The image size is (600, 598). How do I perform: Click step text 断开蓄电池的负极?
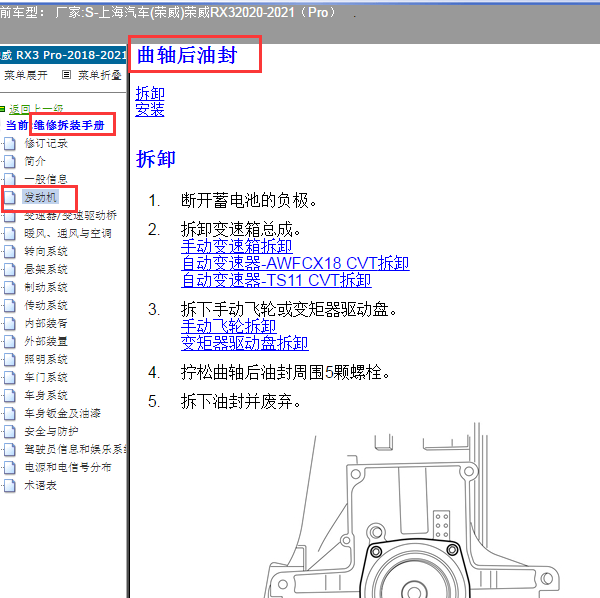249,200
